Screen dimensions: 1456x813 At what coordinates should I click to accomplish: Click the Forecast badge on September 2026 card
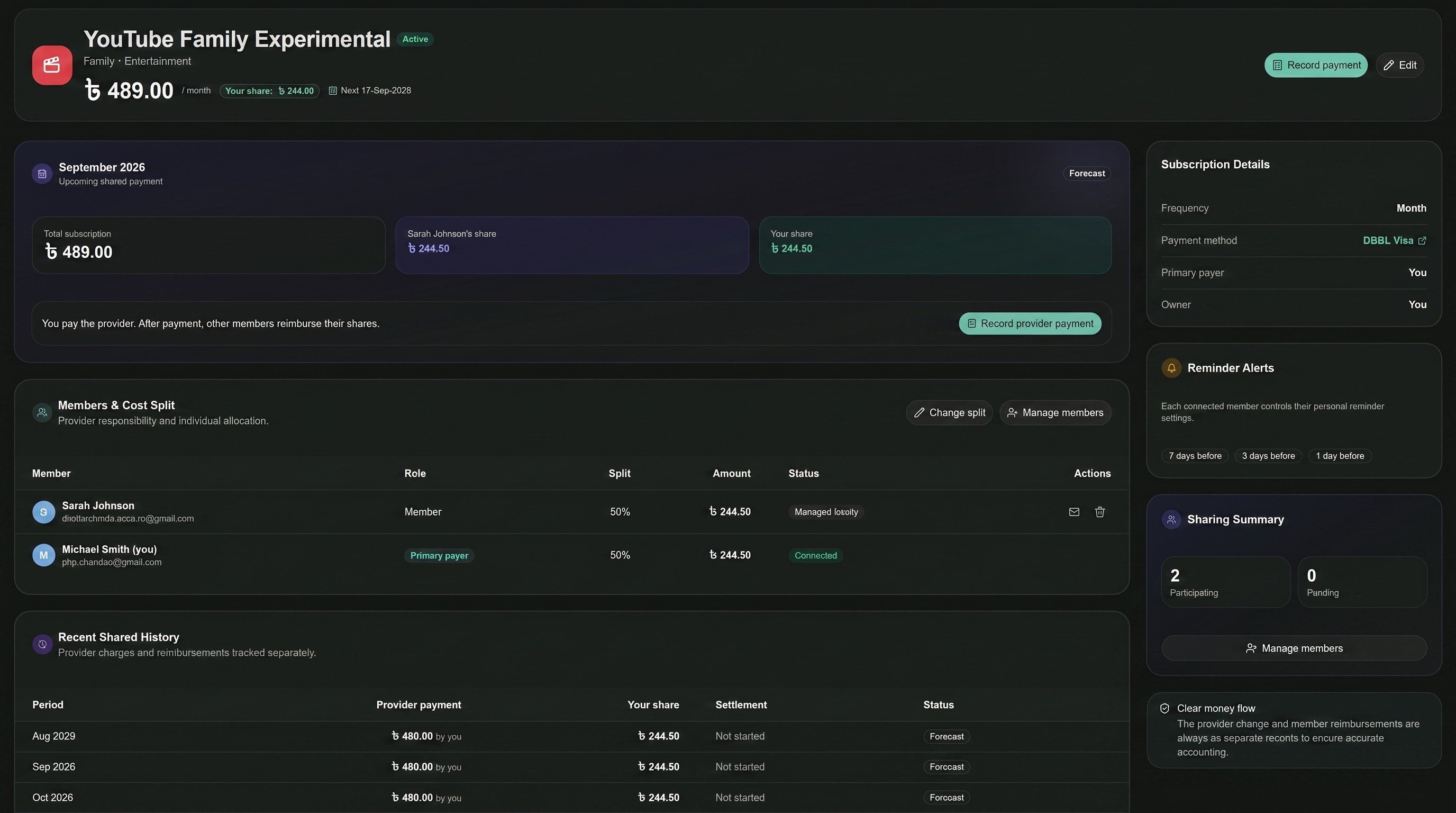tap(1086, 174)
